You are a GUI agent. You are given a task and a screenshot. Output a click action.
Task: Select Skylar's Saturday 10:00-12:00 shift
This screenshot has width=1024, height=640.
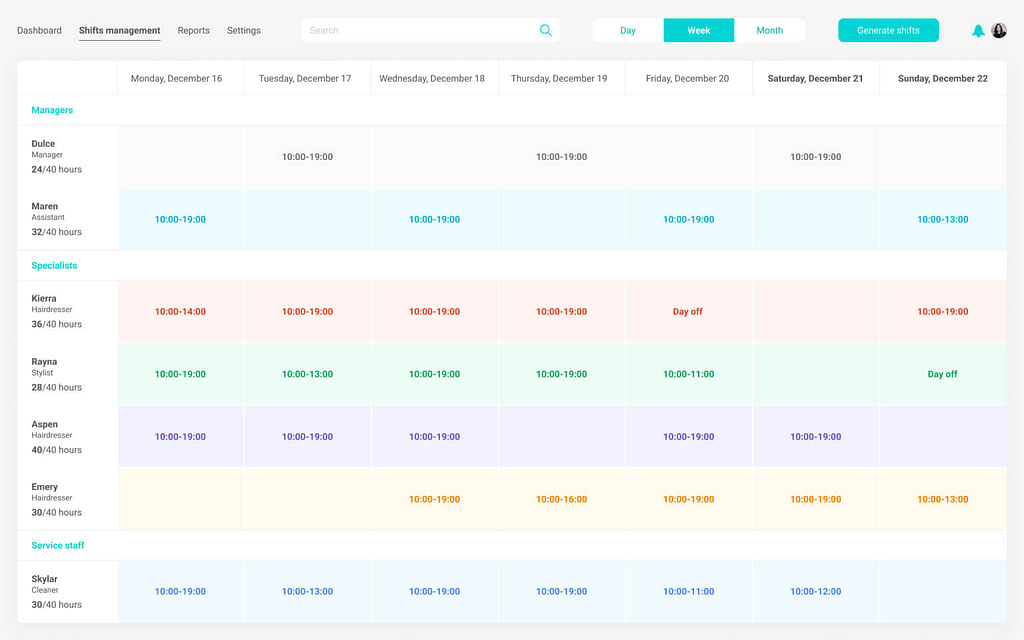click(815, 591)
